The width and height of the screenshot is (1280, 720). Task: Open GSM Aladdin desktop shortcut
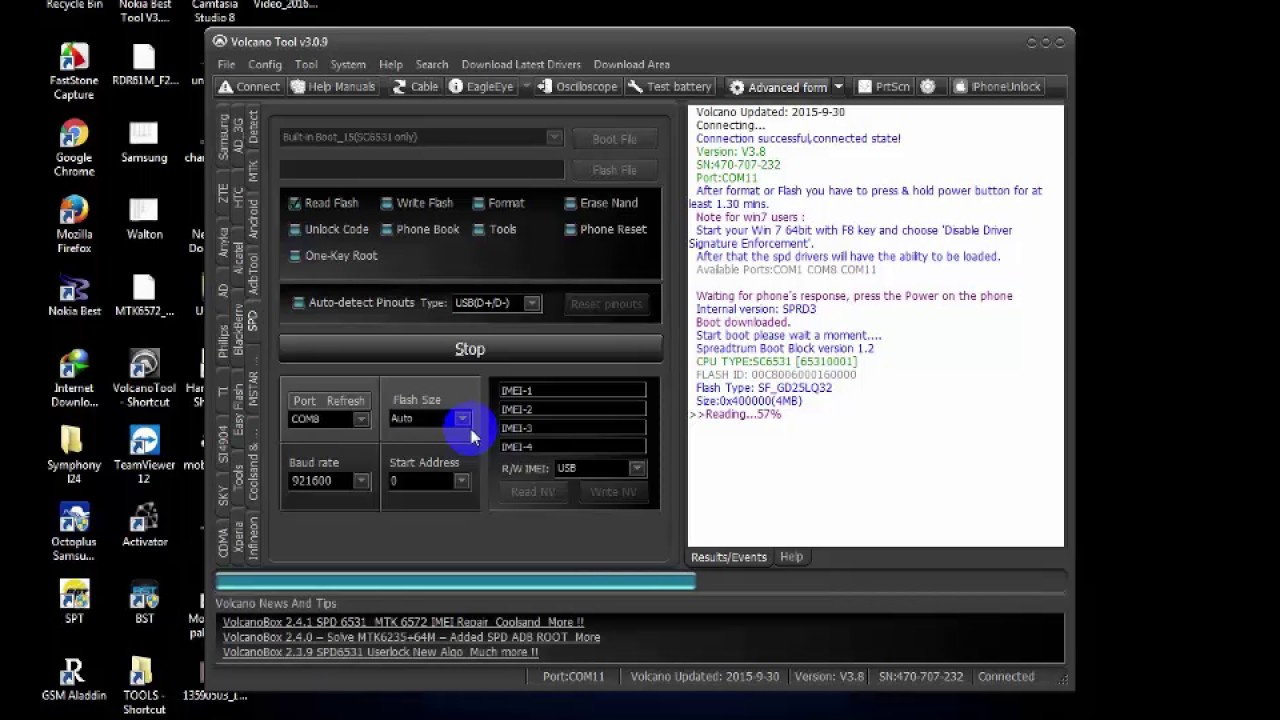tap(74, 679)
